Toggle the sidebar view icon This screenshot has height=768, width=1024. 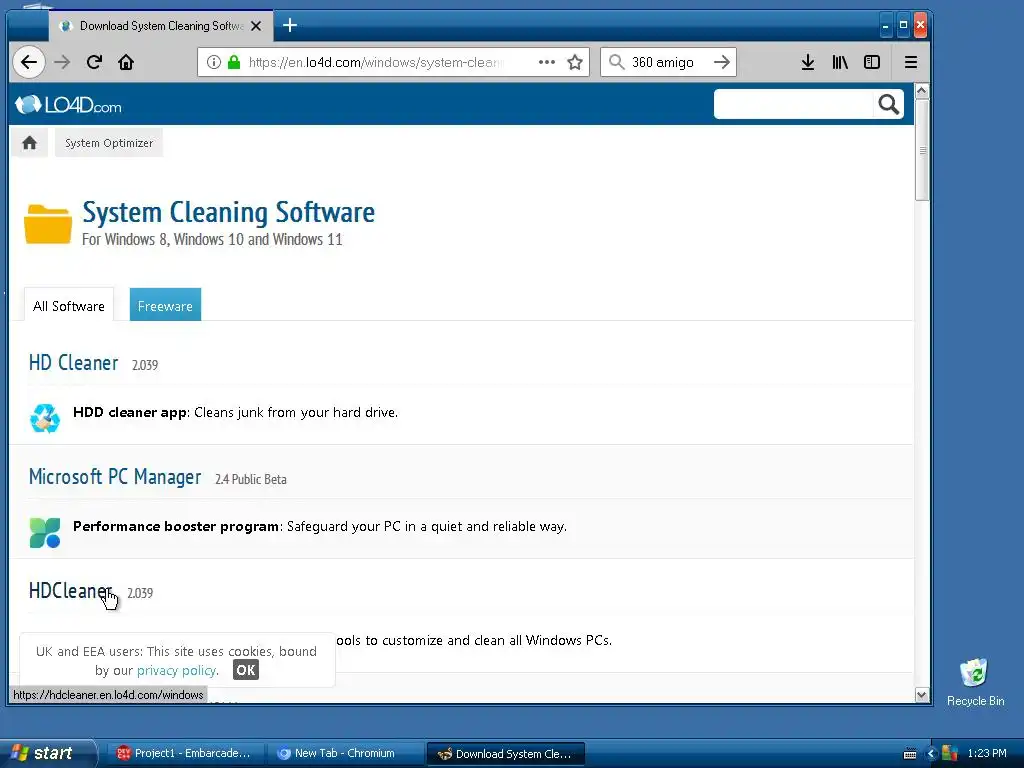872,62
